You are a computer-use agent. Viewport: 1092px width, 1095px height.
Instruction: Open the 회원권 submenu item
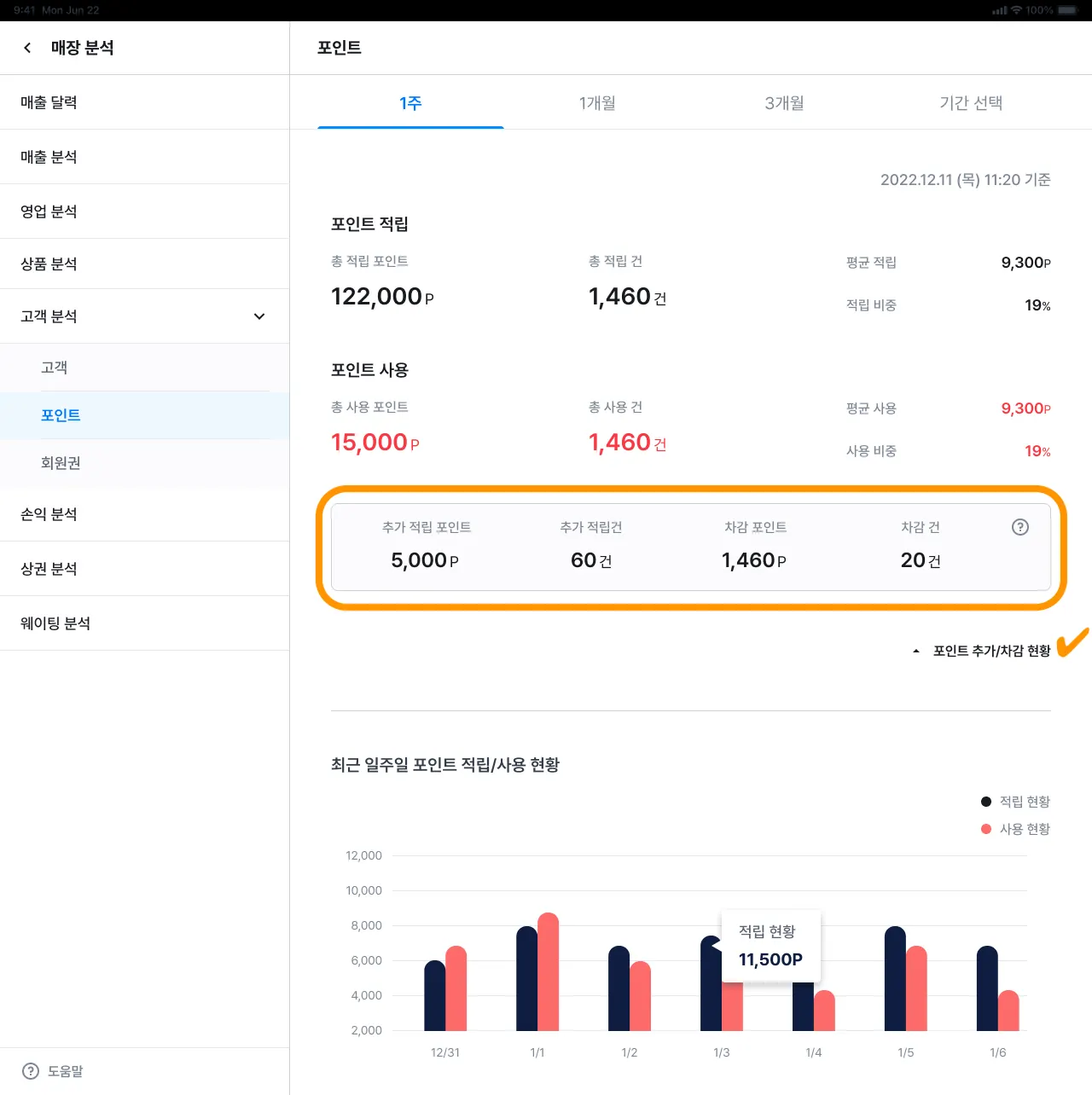coord(144,463)
